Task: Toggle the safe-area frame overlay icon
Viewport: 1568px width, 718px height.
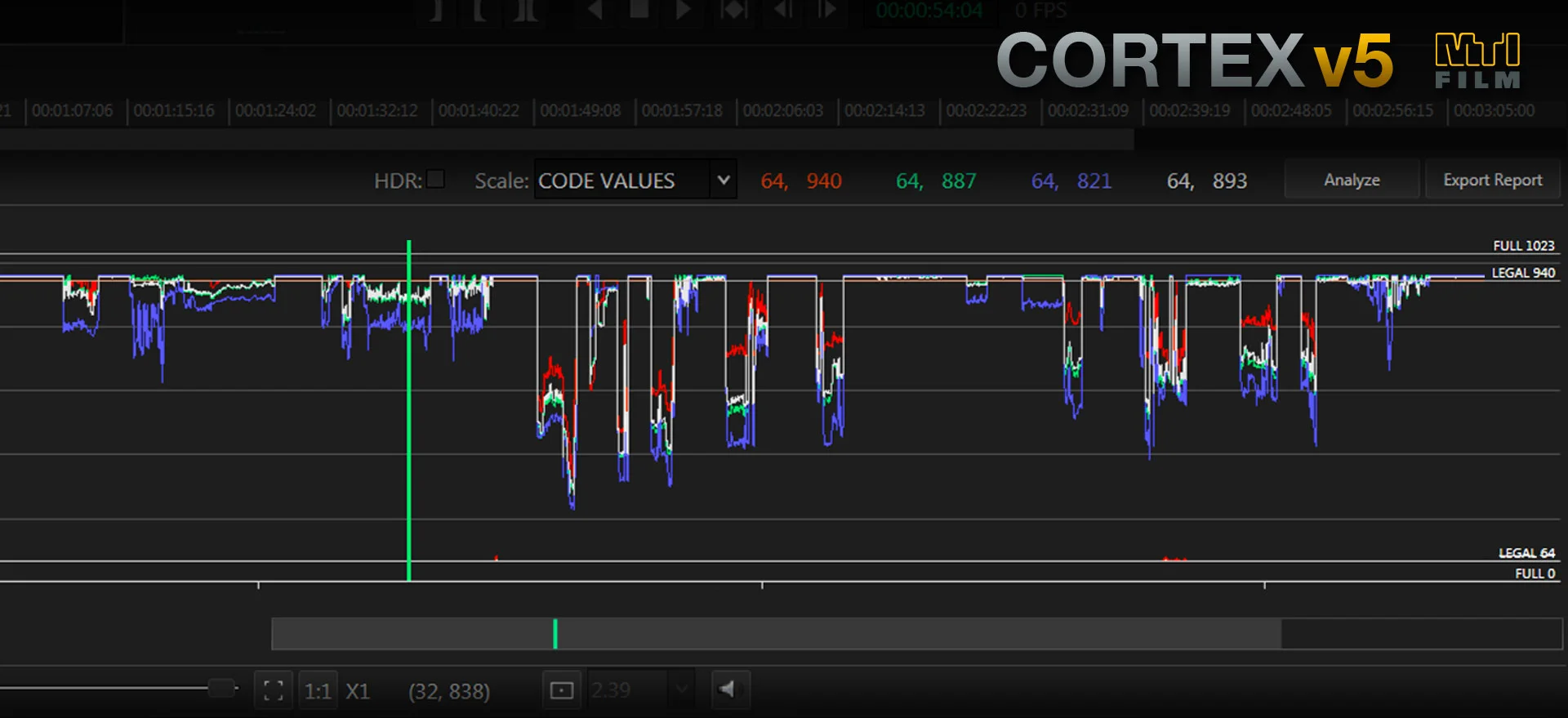Action: point(562,691)
